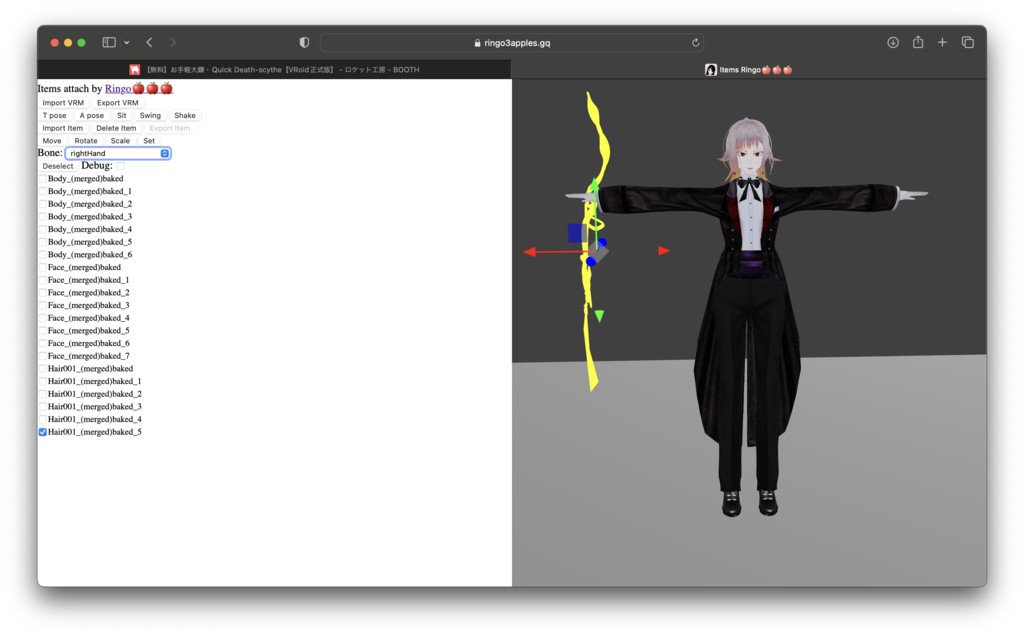This screenshot has width=1024, height=636.
Task: Select the Move transform mode
Action: tap(52, 140)
